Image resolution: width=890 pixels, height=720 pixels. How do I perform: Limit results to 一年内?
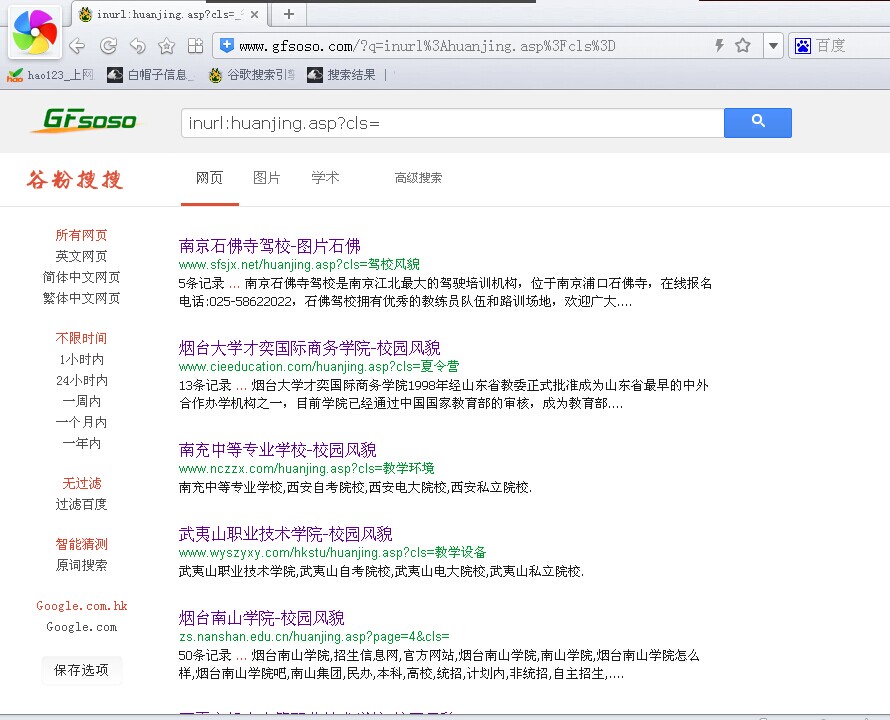pos(81,443)
